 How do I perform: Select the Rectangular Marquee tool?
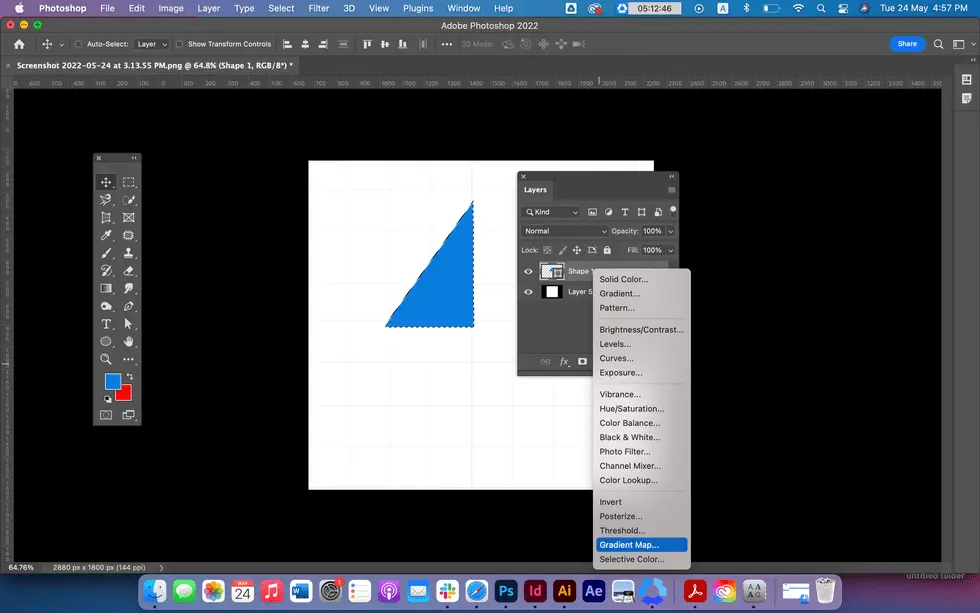[x=129, y=183]
